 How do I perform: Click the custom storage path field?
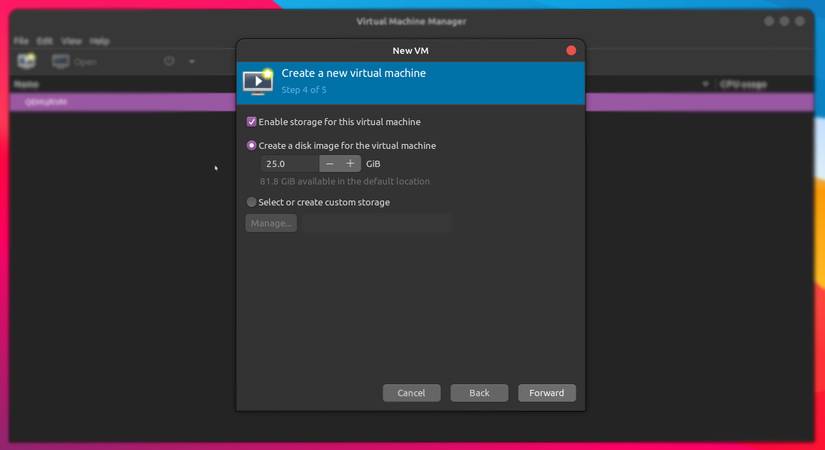377,223
